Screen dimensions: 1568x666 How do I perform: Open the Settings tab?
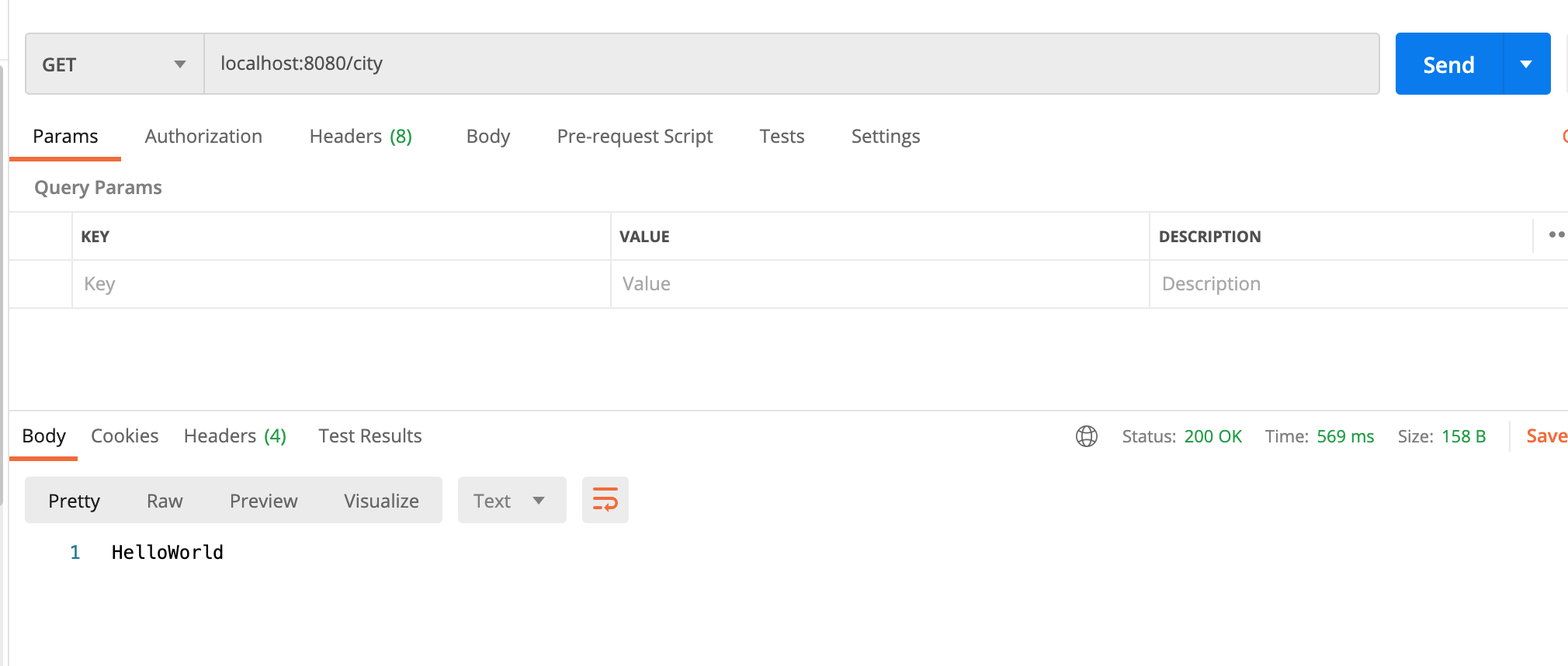(x=886, y=137)
